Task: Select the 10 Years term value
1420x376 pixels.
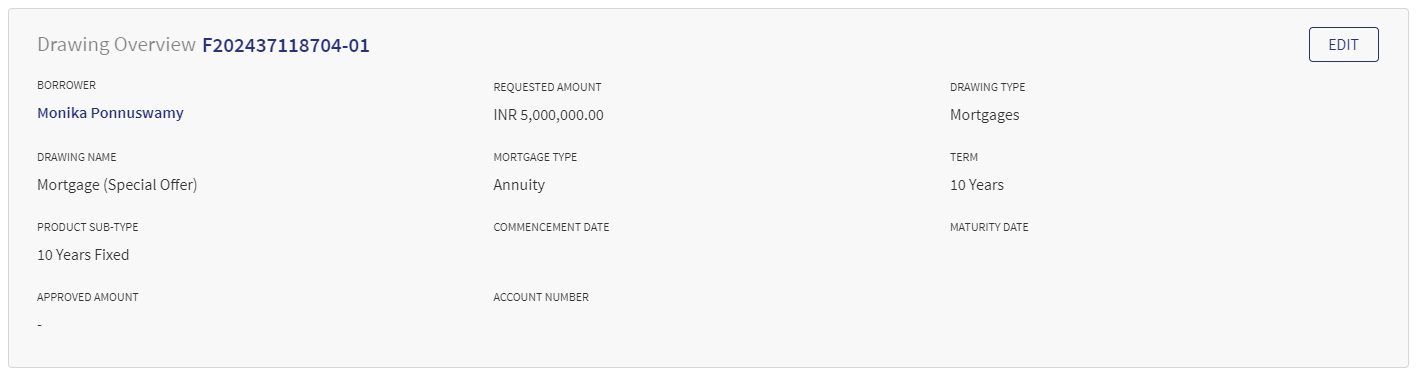Action: (x=977, y=185)
